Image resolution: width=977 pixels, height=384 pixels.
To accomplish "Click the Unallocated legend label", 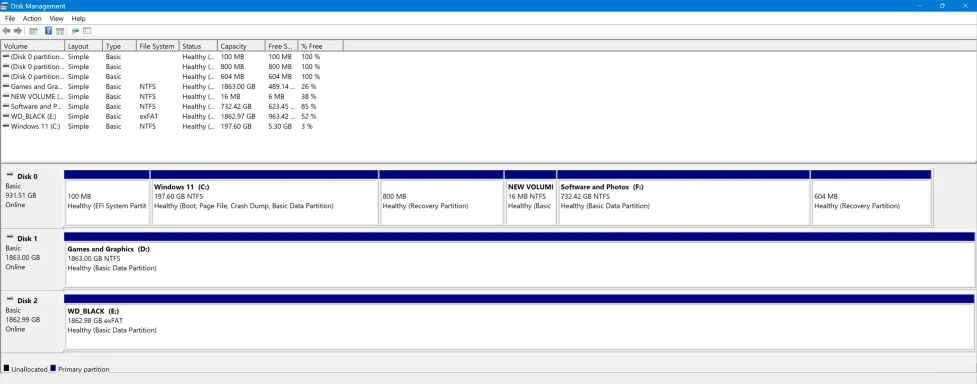I will 29,369.
